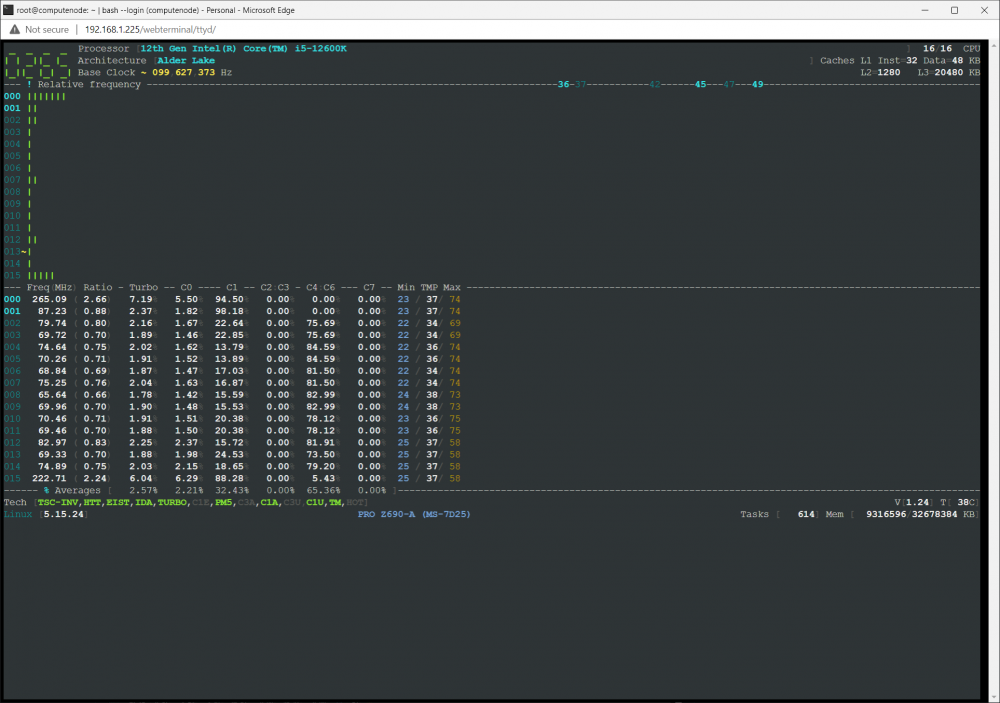Click the terminal icon in title bar
This screenshot has height=703, width=1000.
[8, 10]
